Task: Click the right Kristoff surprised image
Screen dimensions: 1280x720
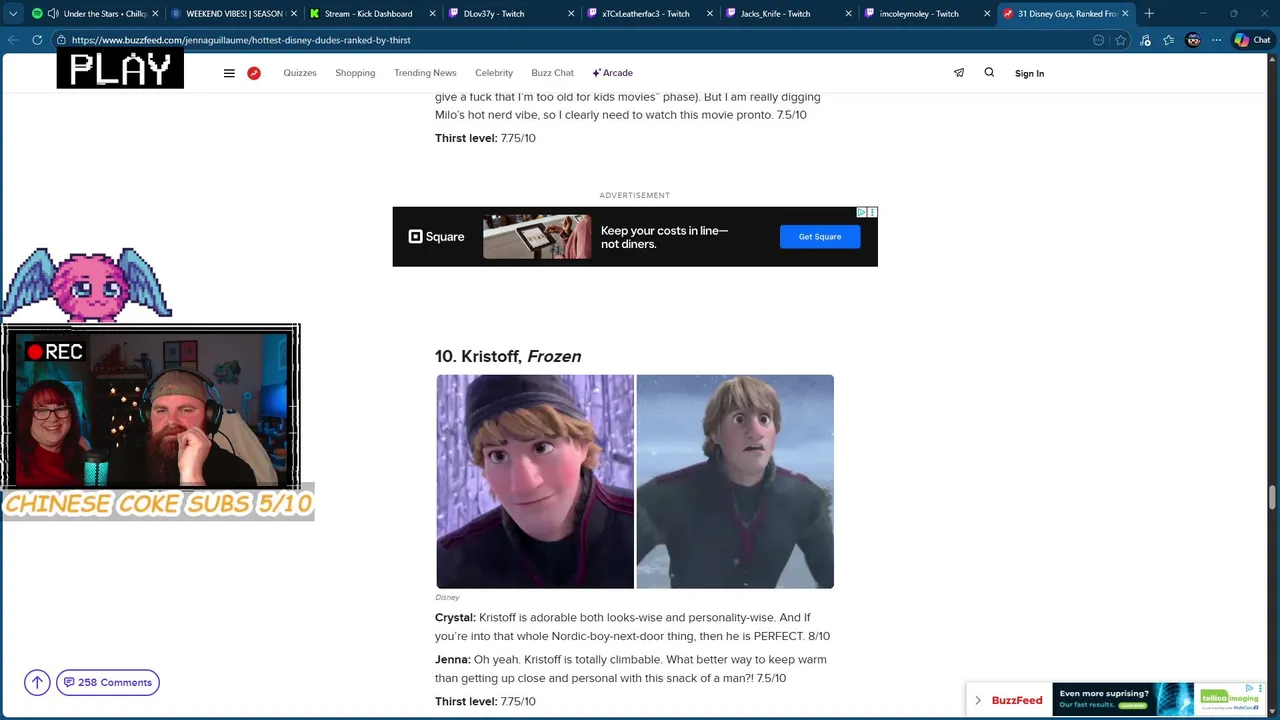Action: 735,481
